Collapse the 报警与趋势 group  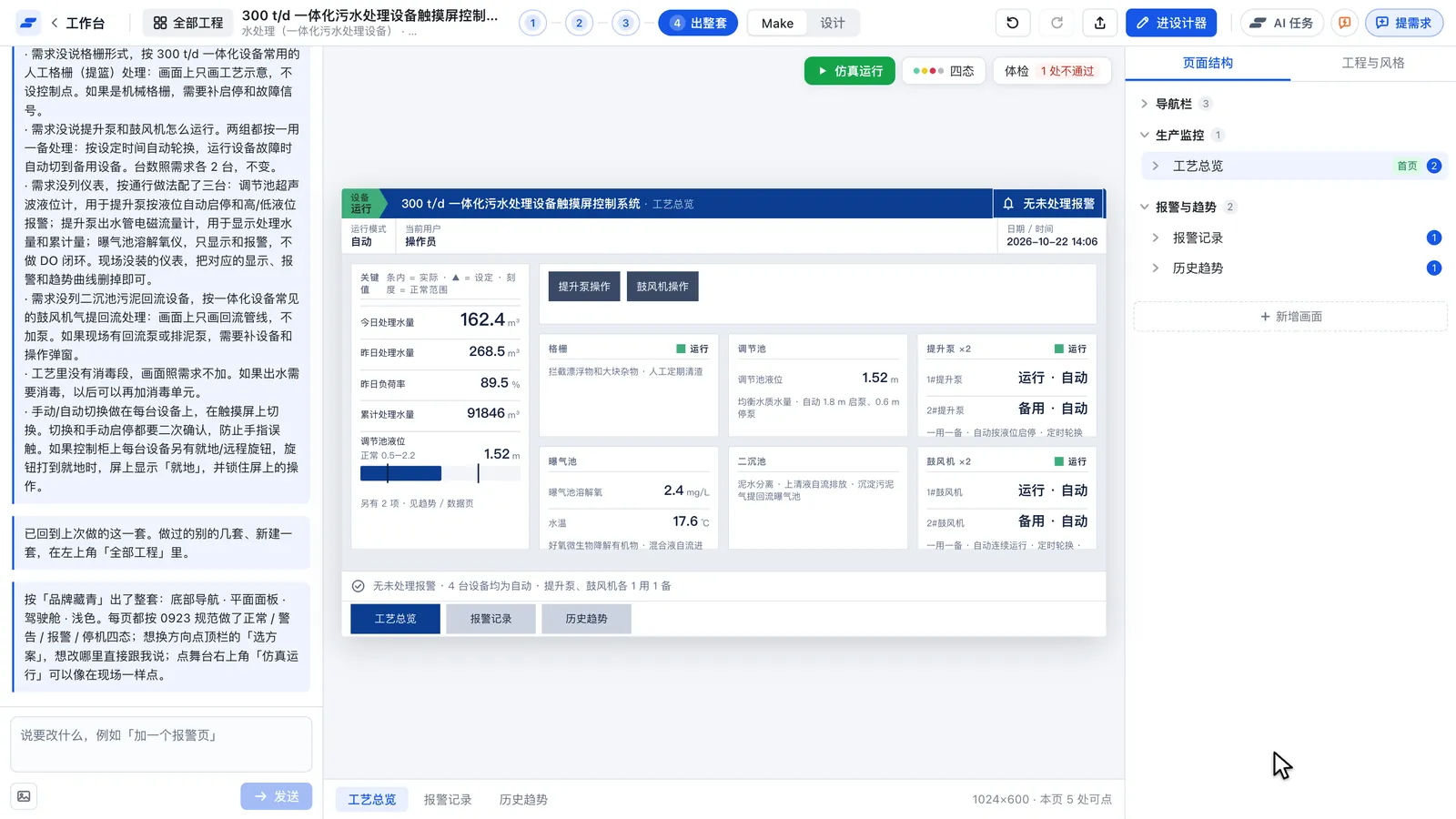point(1145,207)
